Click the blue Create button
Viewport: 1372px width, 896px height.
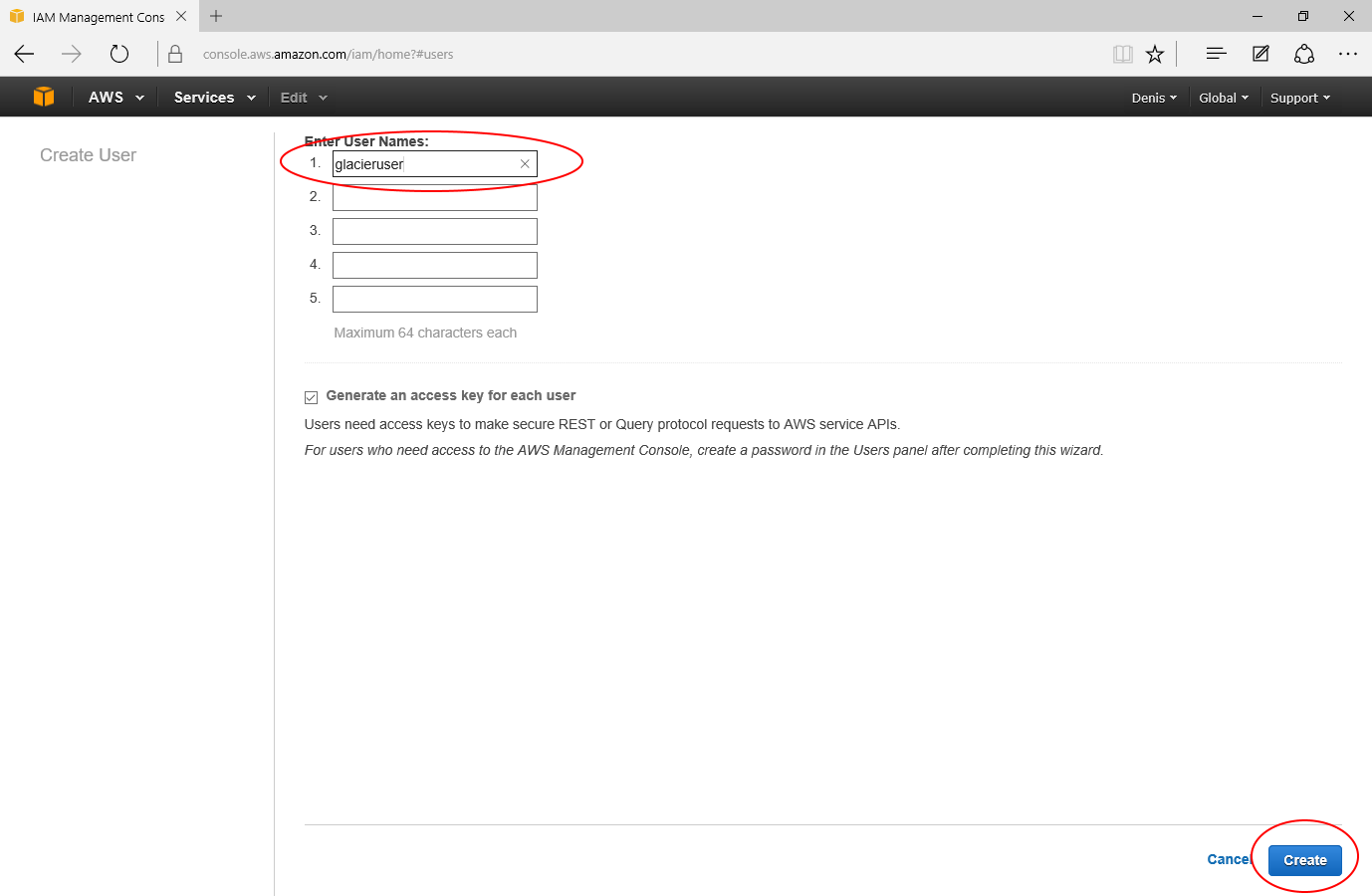click(x=1304, y=860)
